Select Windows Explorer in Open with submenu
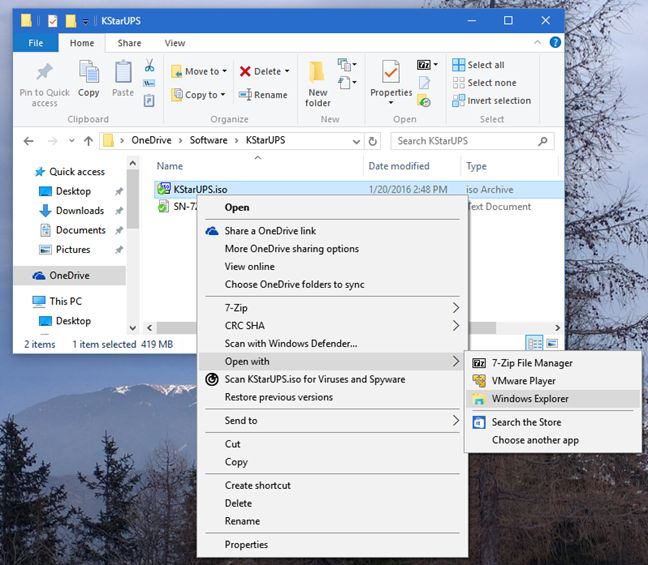This screenshot has height=565, width=648. 553,399
